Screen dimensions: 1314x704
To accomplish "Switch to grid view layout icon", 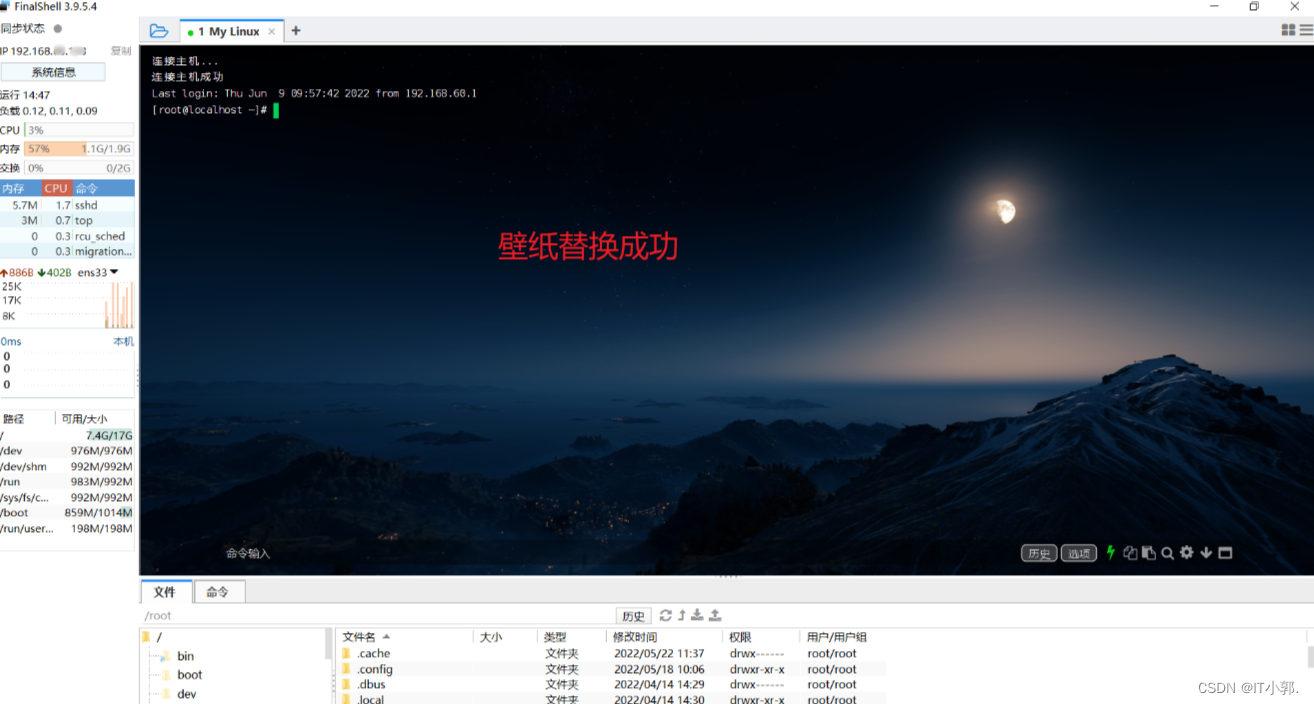I will [x=1288, y=31].
